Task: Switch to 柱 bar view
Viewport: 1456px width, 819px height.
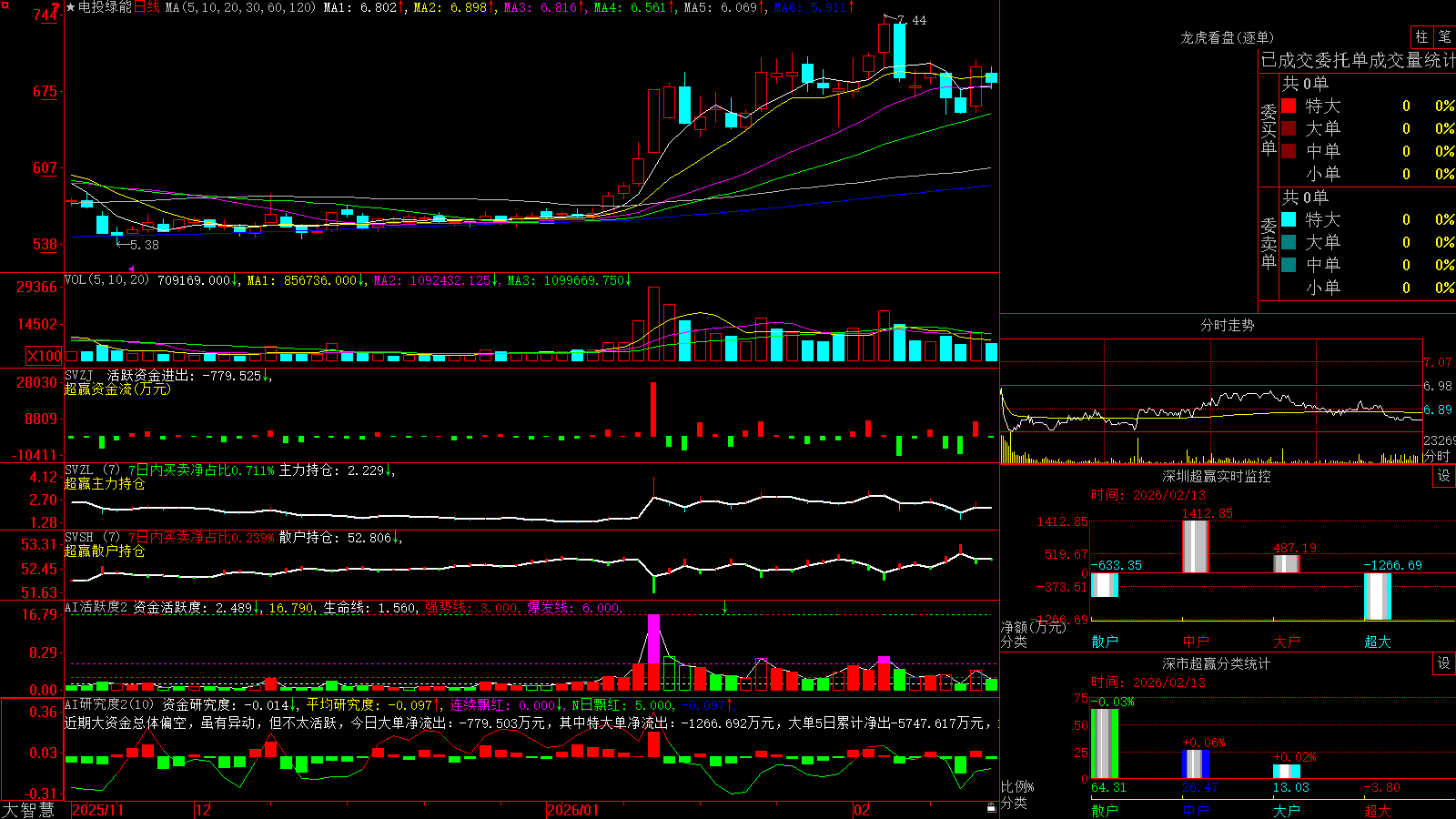Action: pyautogui.click(x=1421, y=37)
